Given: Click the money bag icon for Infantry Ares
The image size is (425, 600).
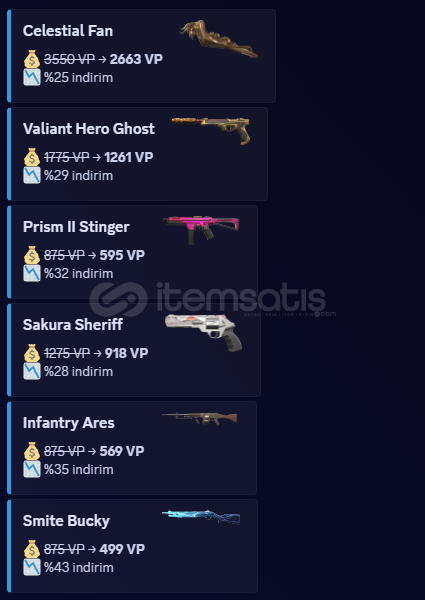Looking at the screenshot, I should click(32, 451).
